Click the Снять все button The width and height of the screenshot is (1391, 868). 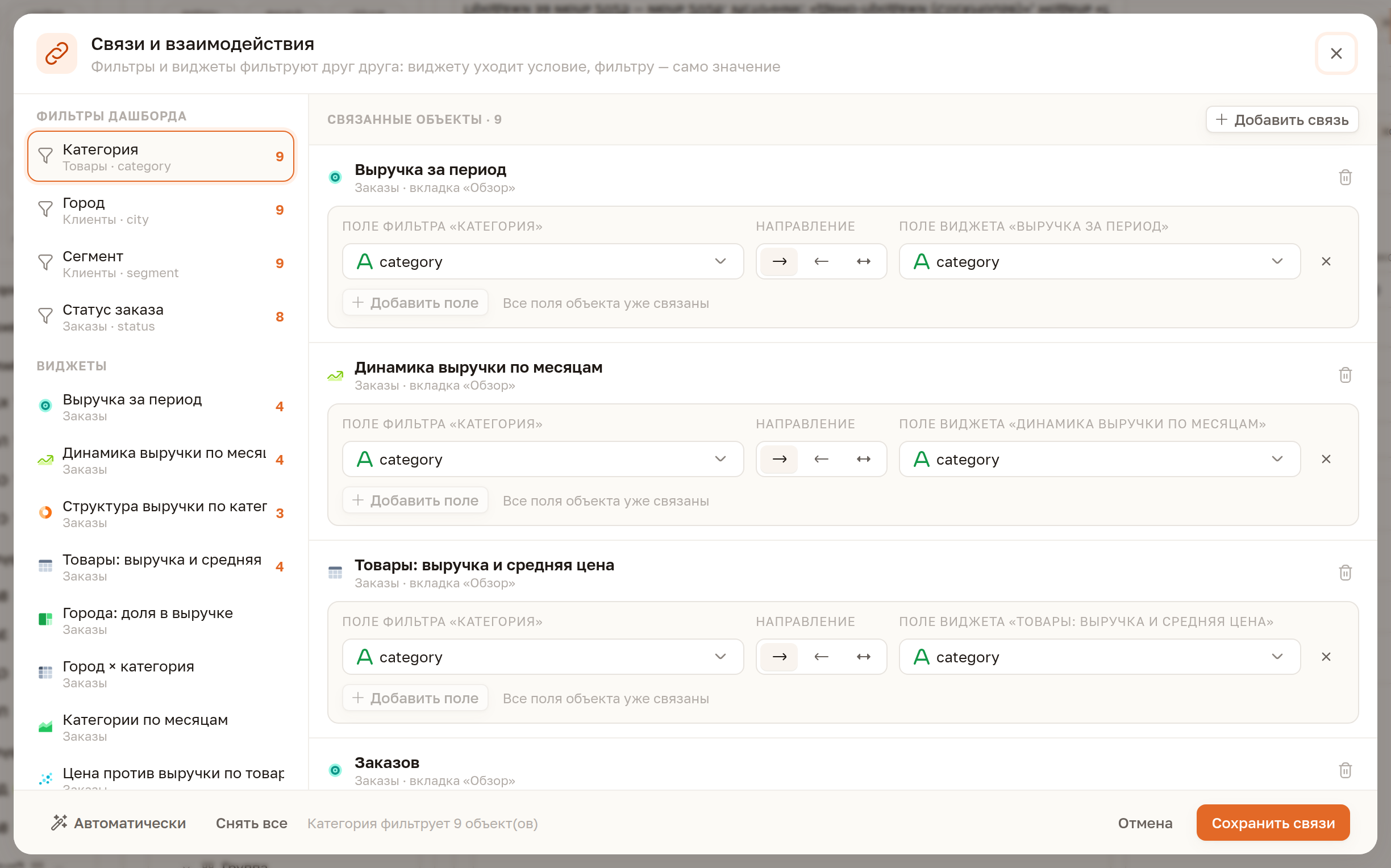click(x=252, y=823)
